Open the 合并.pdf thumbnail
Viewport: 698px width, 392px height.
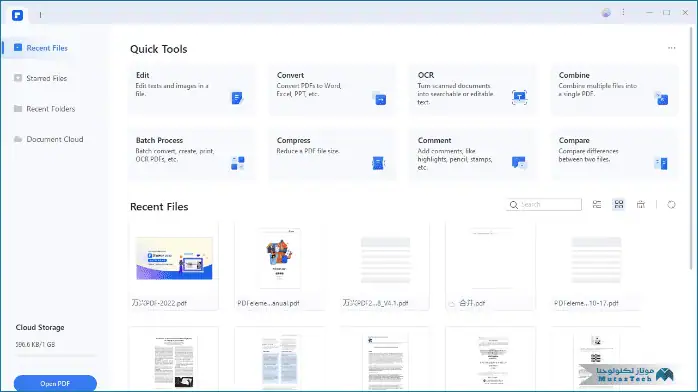click(x=491, y=259)
